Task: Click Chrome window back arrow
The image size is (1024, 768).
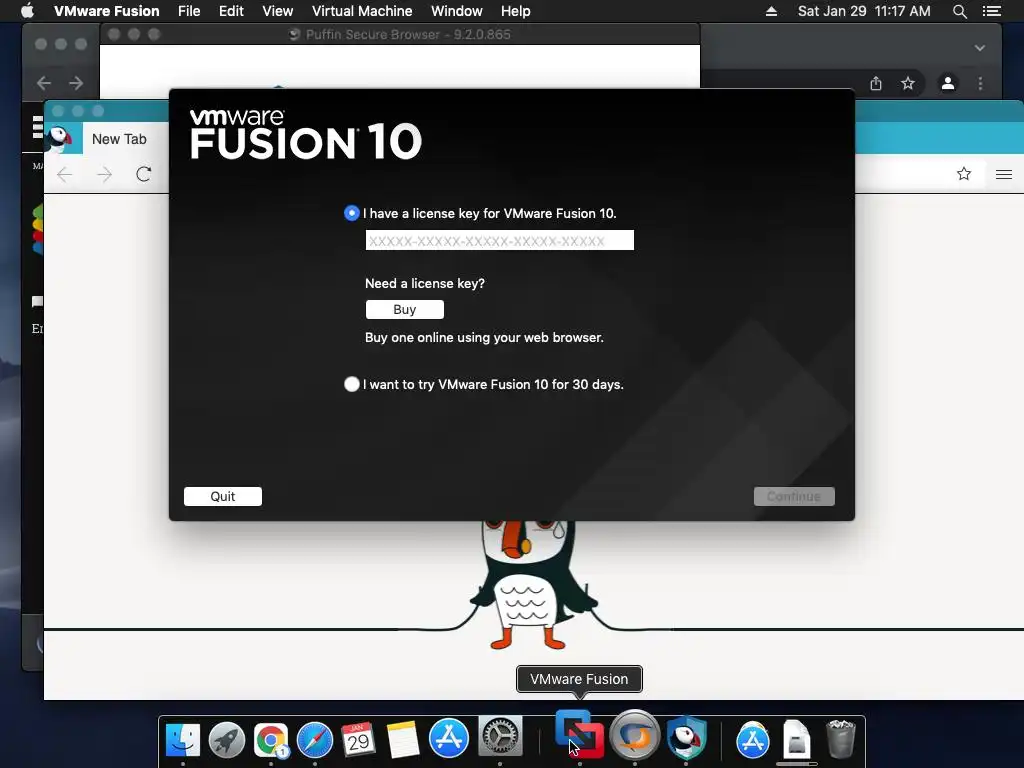Action: 44,83
